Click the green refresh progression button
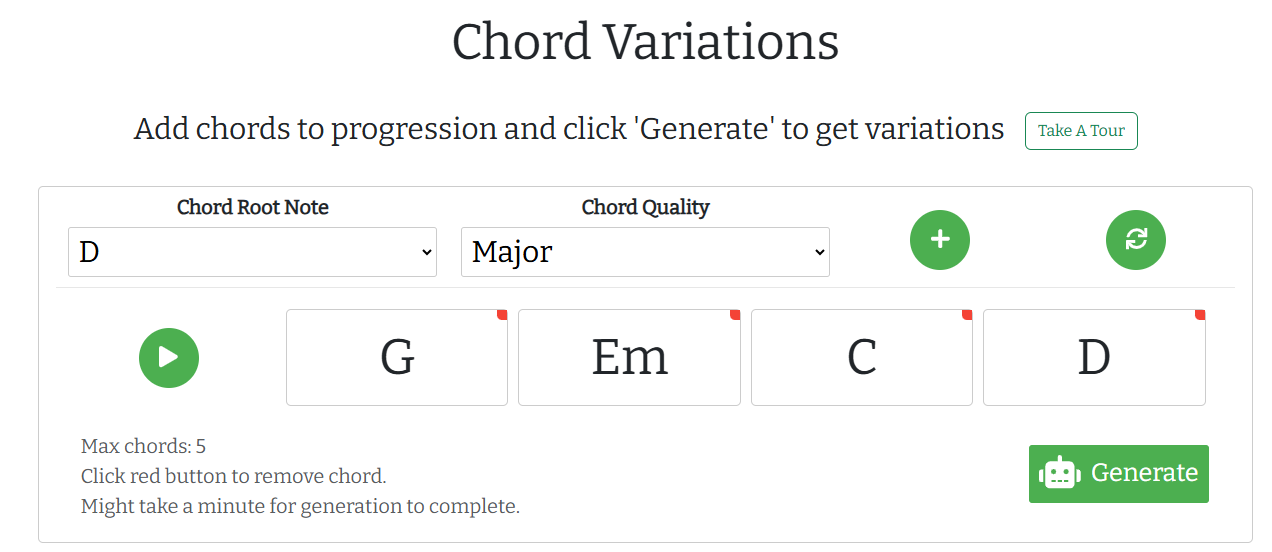This screenshot has width=1272, height=552. (1135, 240)
